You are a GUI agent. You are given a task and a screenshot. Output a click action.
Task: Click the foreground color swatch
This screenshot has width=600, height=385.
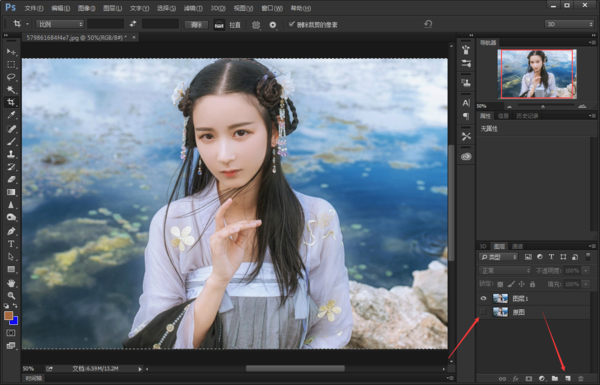(x=8, y=316)
